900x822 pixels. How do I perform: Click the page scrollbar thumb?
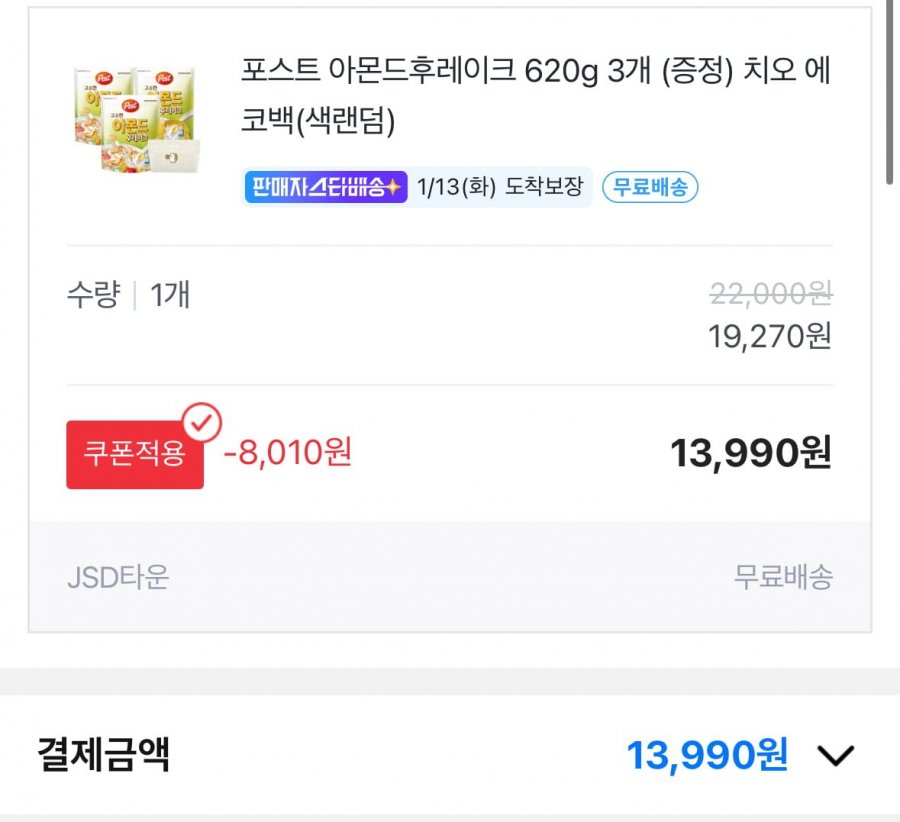[889, 90]
